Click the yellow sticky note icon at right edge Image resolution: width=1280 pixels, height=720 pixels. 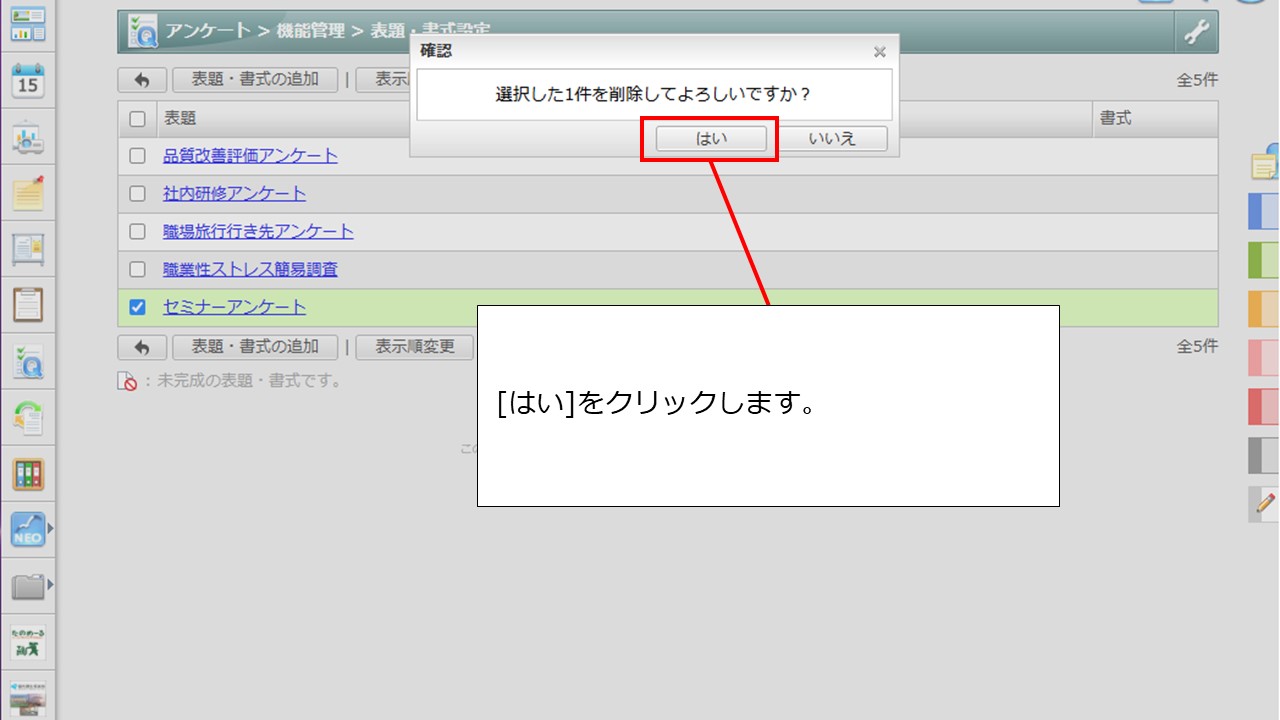click(1265, 163)
